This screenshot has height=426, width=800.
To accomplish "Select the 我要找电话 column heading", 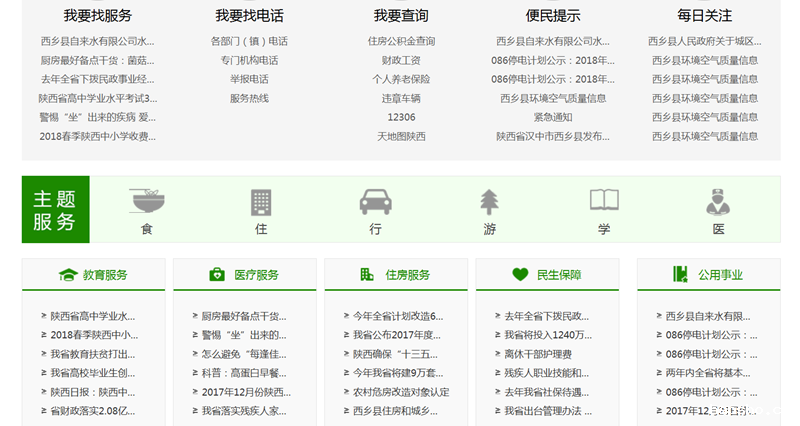I will pos(249,16).
